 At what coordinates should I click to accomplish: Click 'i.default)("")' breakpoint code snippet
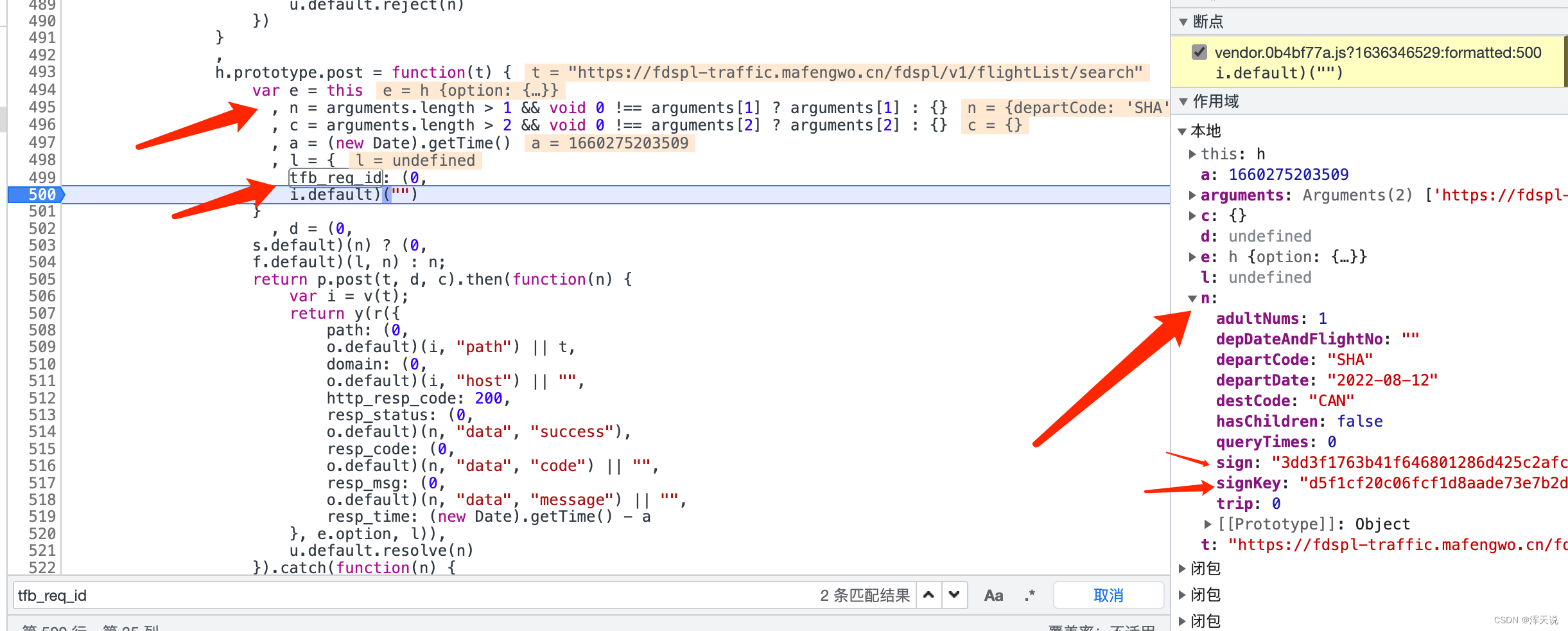1279,73
